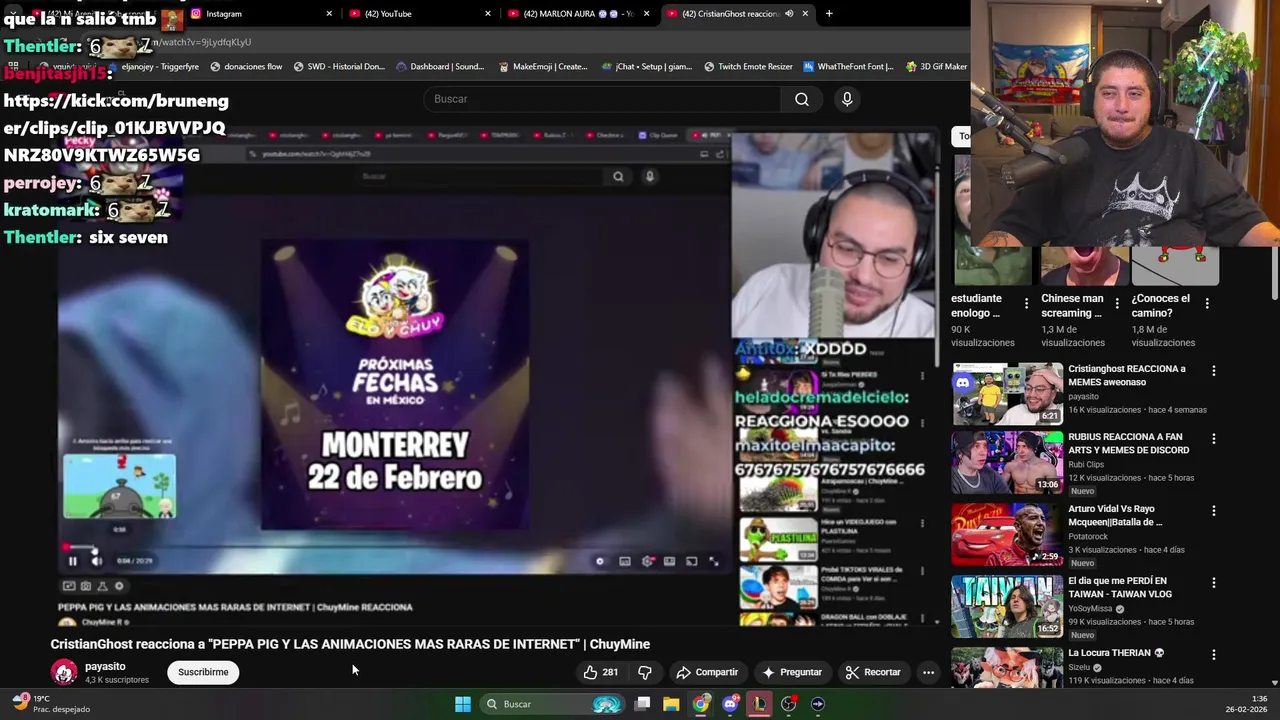This screenshot has width=1280, height=720.
Task: Open the payasito channel name link
Action: [x=105, y=666]
